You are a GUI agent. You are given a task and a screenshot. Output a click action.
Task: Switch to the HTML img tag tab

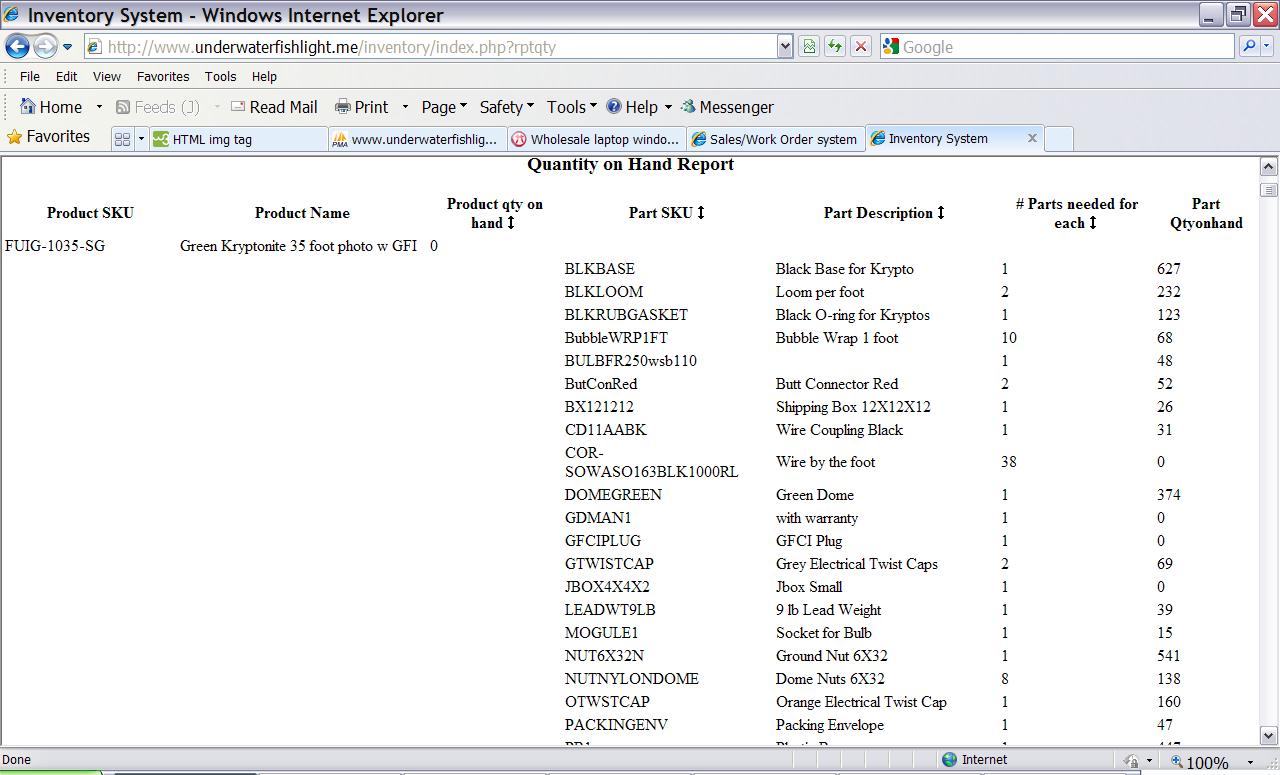pyautogui.click(x=238, y=139)
